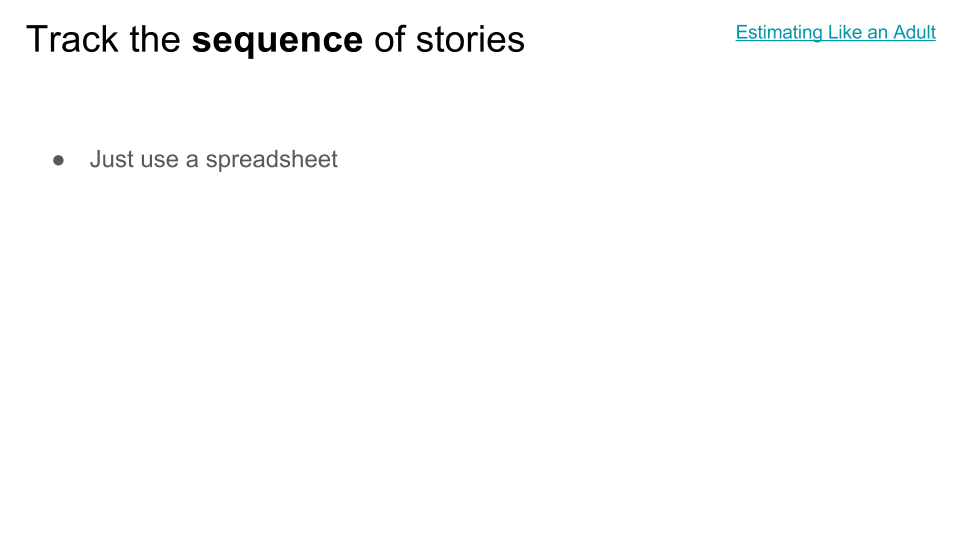Screen dimensions: 960x540
Task: Click the word Just in the bullet
Action: [x=109, y=159]
